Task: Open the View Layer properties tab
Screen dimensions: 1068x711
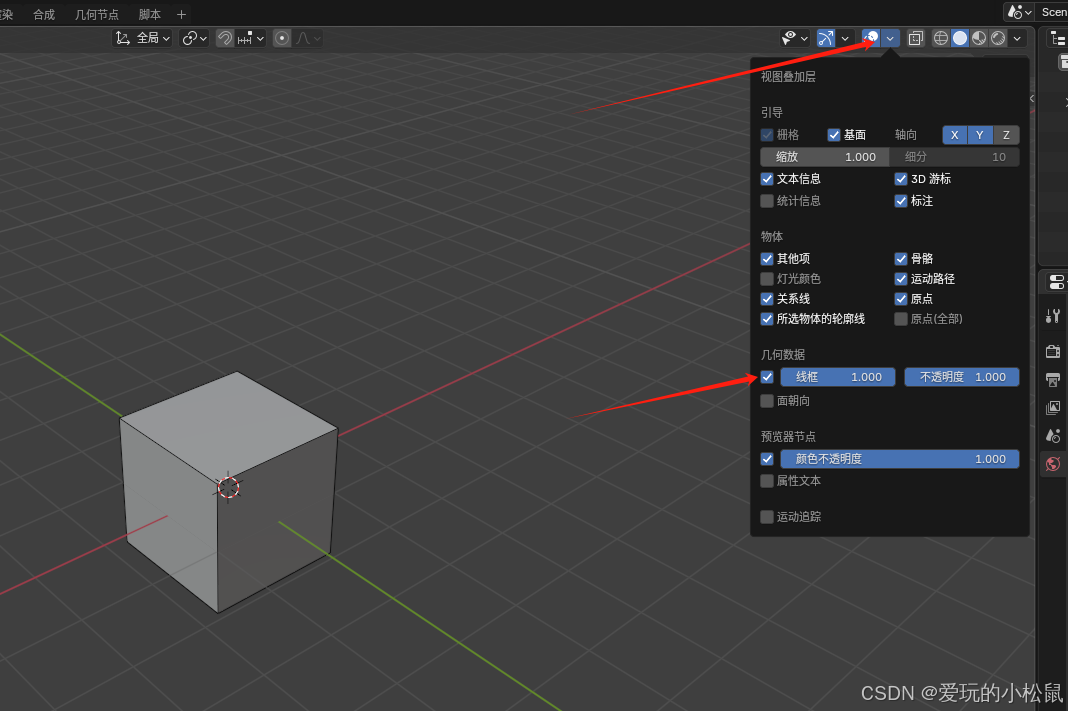Action: pos(1053,407)
